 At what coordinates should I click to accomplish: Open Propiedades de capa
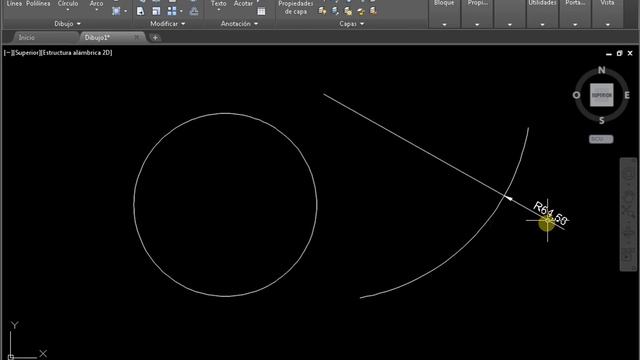coord(296,7)
